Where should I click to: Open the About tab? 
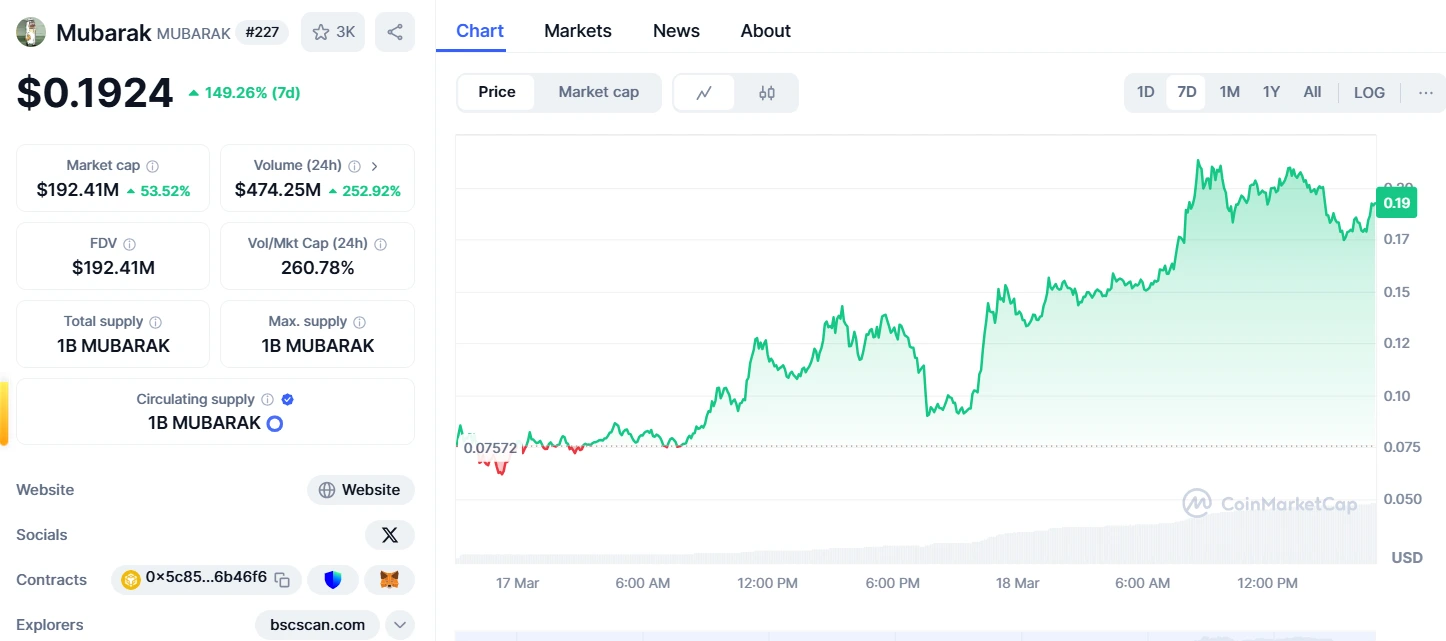(x=766, y=31)
